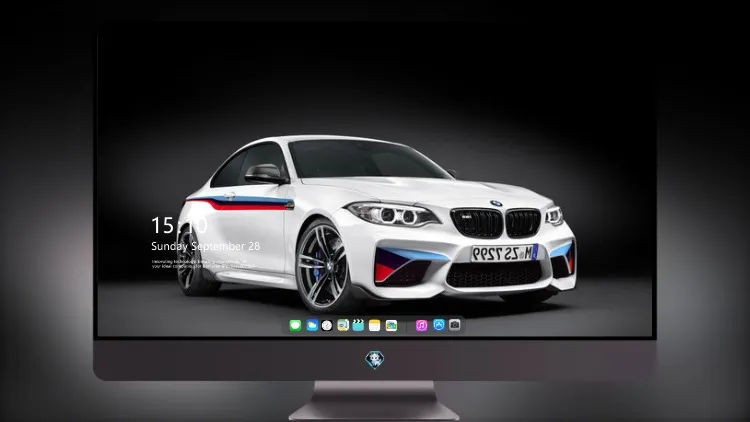Viewport: 750px width, 422px height.
Task: Open the green Messages app in dock
Action: click(295, 325)
